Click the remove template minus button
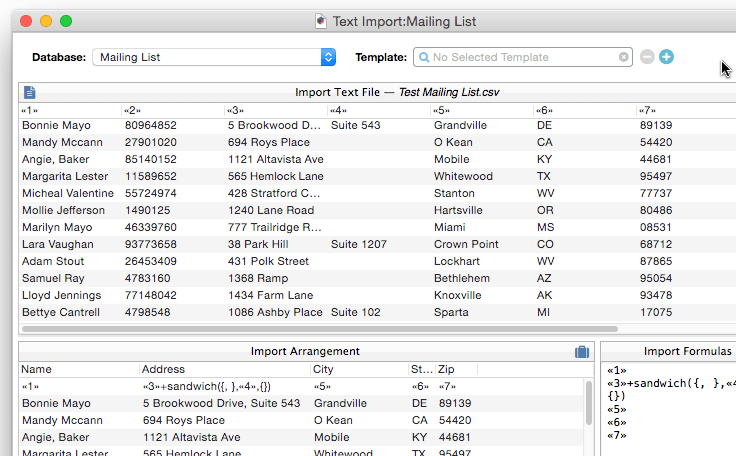The height and width of the screenshot is (456, 736). [647, 57]
